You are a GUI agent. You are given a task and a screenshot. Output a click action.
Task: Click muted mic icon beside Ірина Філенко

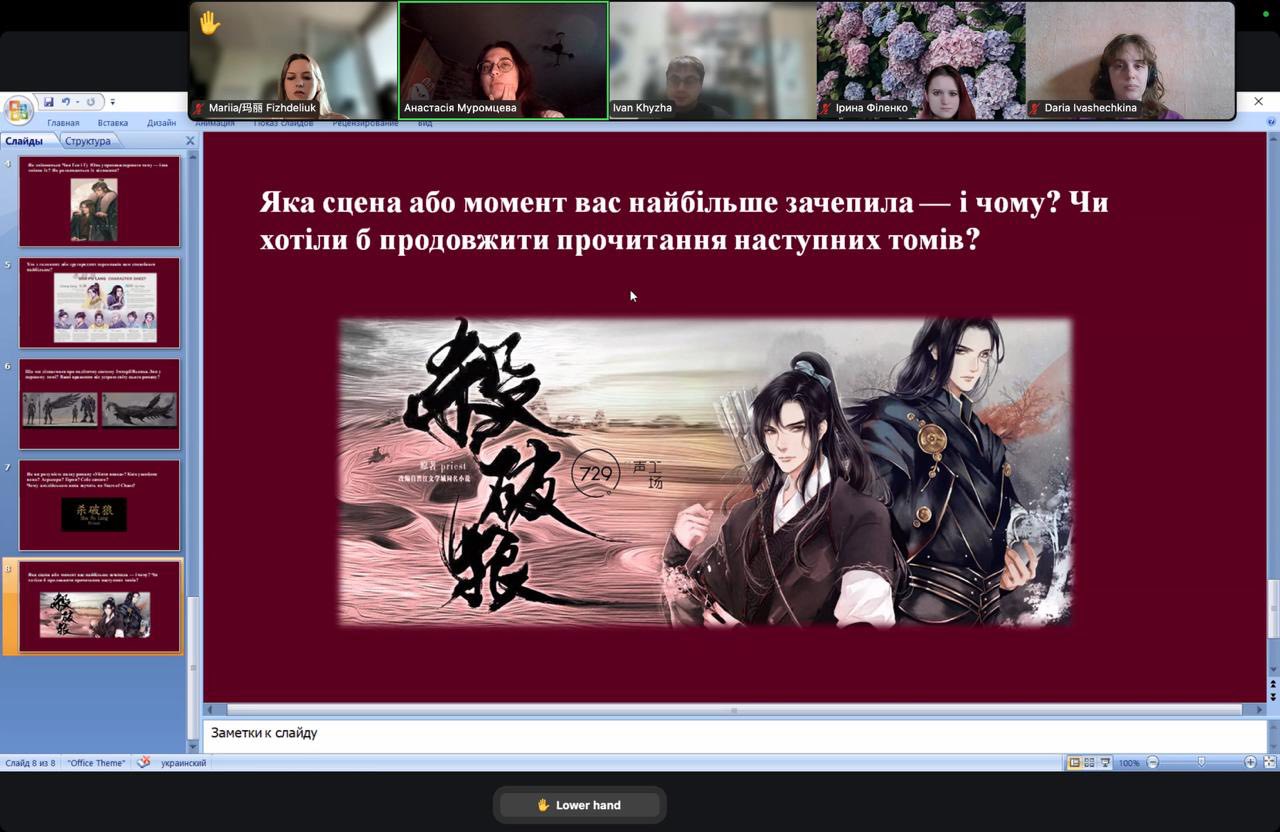[x=827, y=108]
